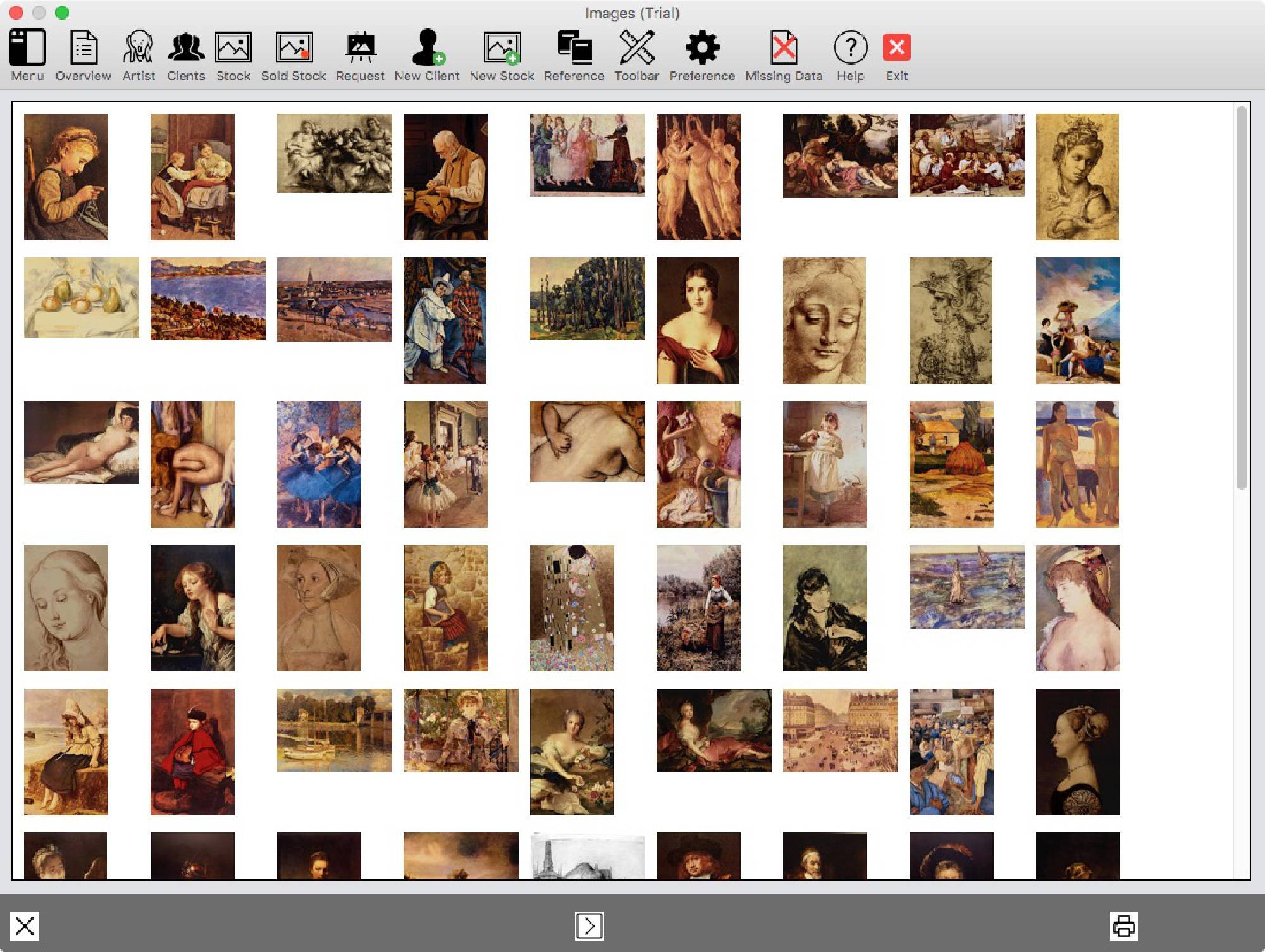Select the haystack farmhouse landscape thumbnail

coord(951,464)
